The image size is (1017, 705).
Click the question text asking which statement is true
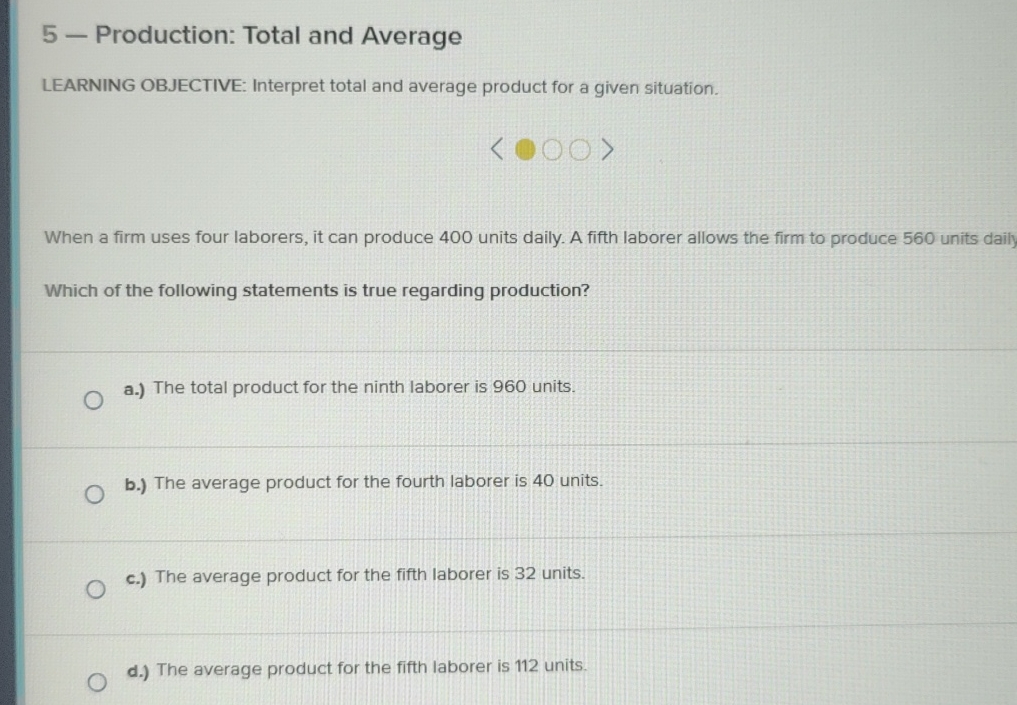point(316,291)
